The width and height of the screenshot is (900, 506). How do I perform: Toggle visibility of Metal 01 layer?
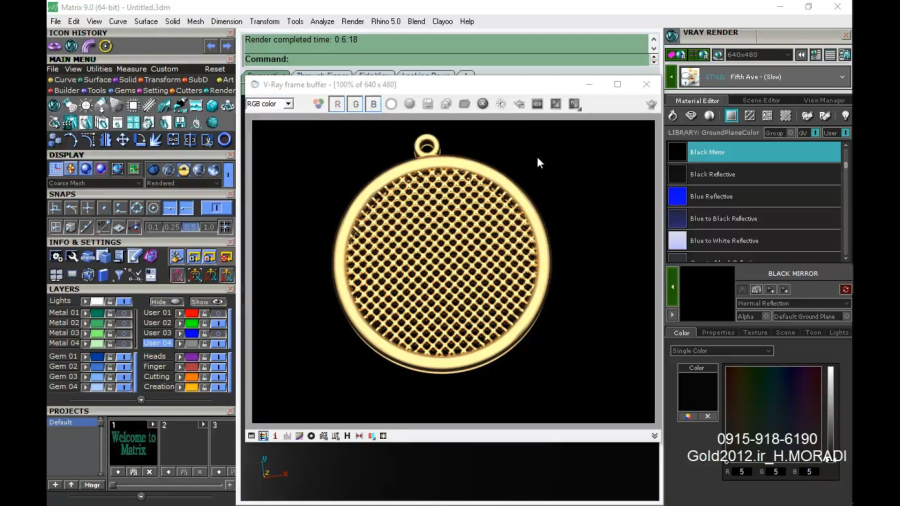(x=124, y=313)
